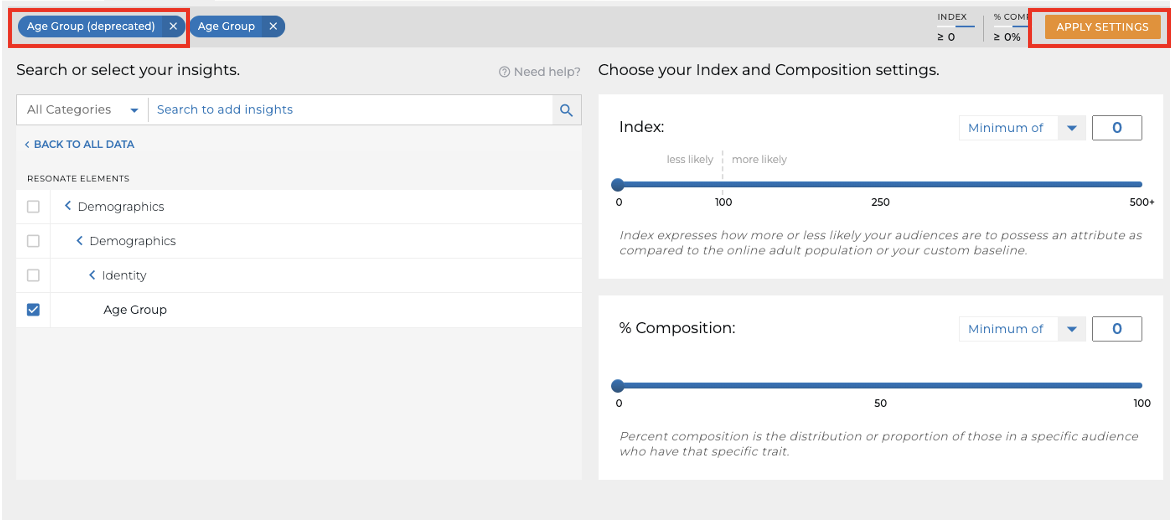Click the search magnifier icon
This screenshot has height=522, width=1174.
coord(567,110)
